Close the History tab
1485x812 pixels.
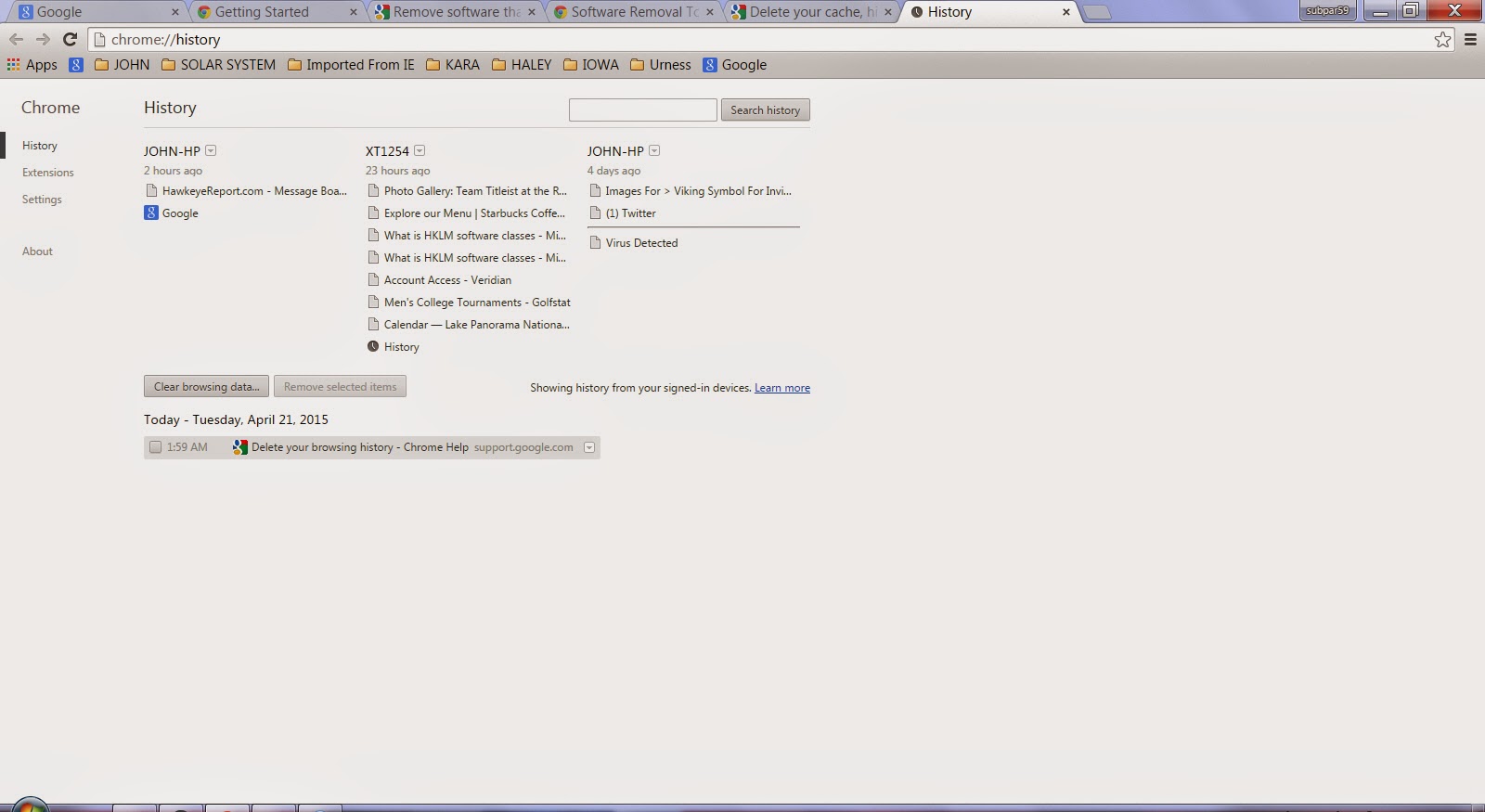[1066, 12]
